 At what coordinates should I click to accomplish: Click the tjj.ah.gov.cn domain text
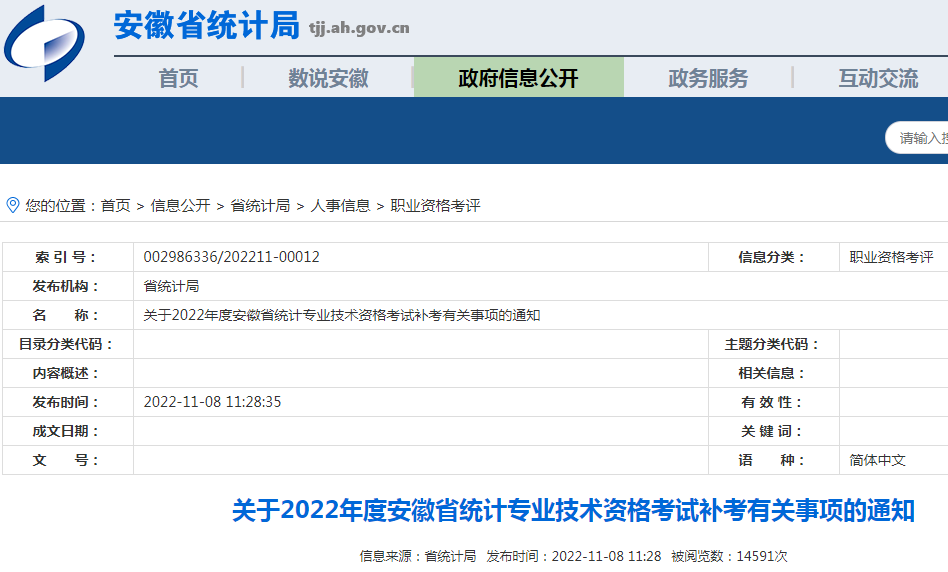(359, 28)
